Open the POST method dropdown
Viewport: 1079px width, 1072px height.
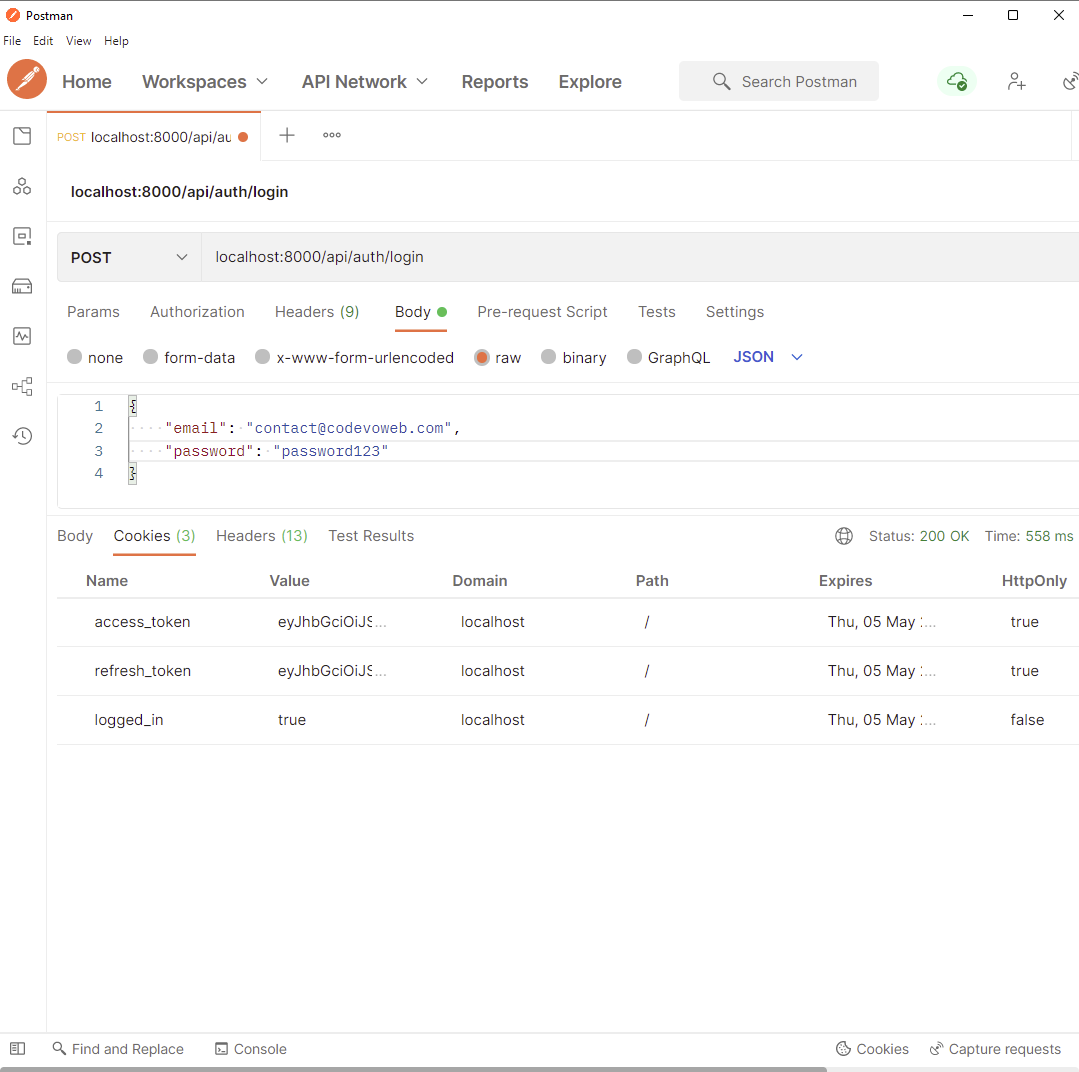click(x=129, y=257)
